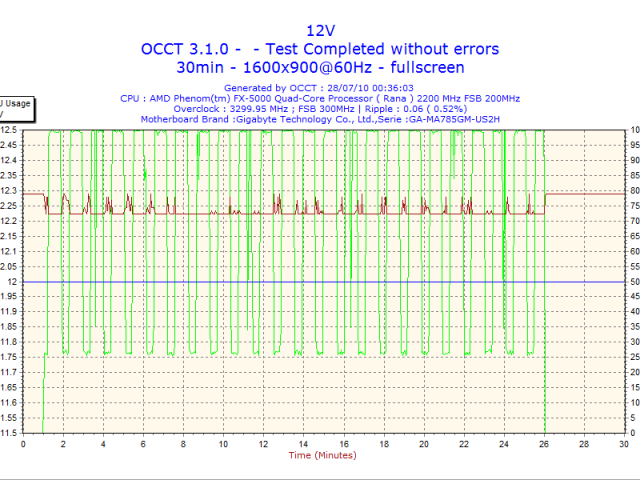Click "95" on the usage percent axis

click(x=635, y=145)
